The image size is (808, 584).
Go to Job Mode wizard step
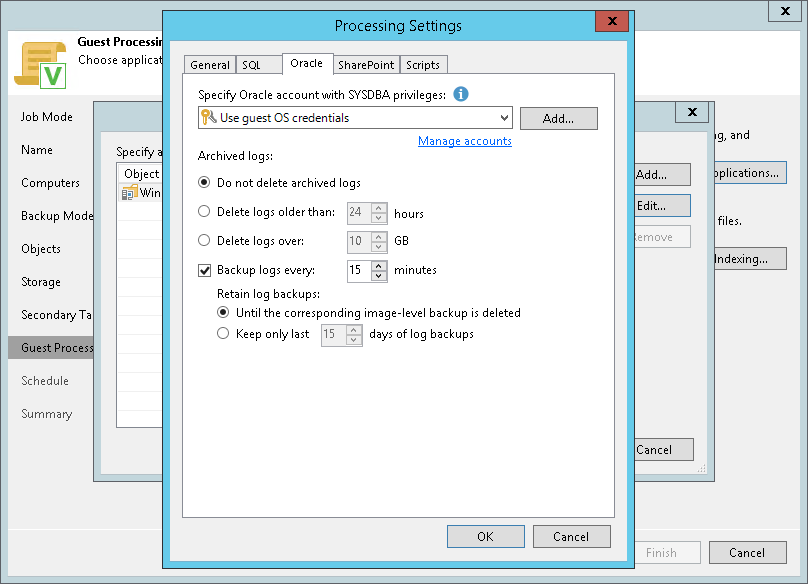pos(46,117)
